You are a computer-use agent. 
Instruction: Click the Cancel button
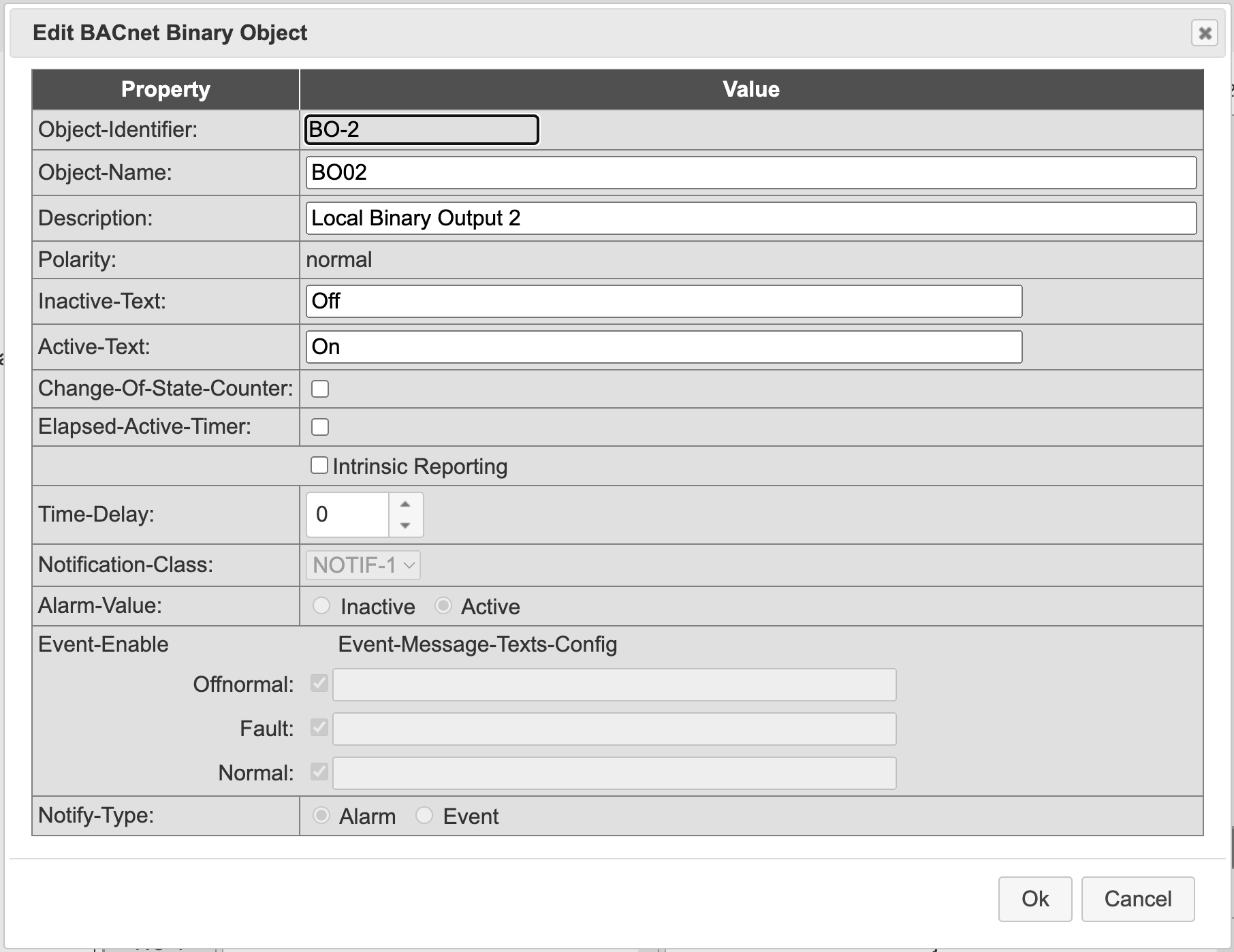1138,899
